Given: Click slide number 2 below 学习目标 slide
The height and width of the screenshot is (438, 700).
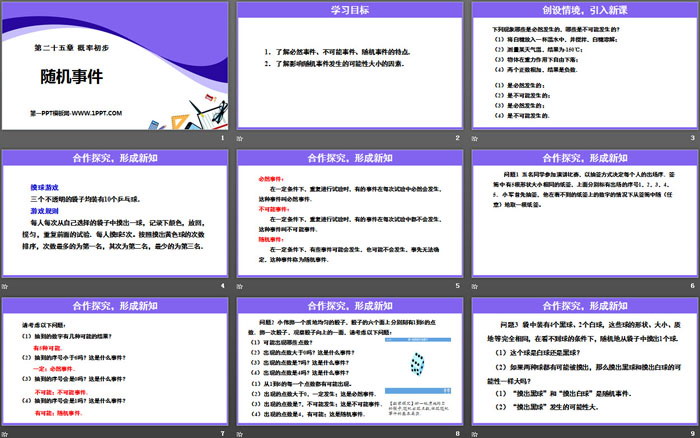Looking at the screenshot, I should [x=458, y=138].
